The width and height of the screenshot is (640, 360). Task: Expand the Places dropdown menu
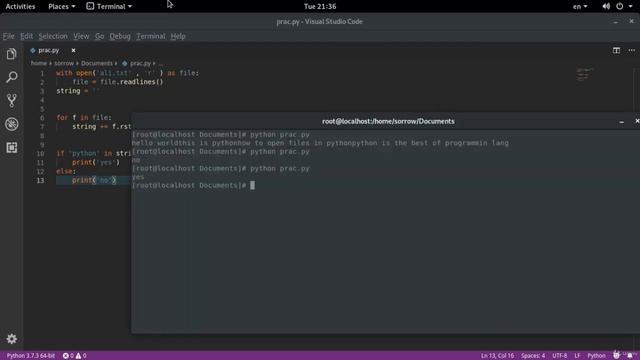click(x=62, y=6)
